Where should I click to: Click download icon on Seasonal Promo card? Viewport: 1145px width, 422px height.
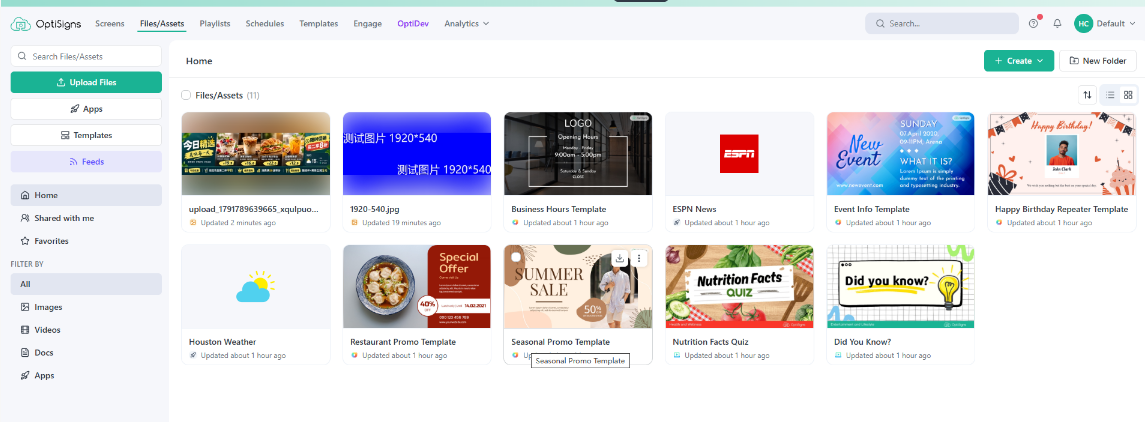point(619,258)
